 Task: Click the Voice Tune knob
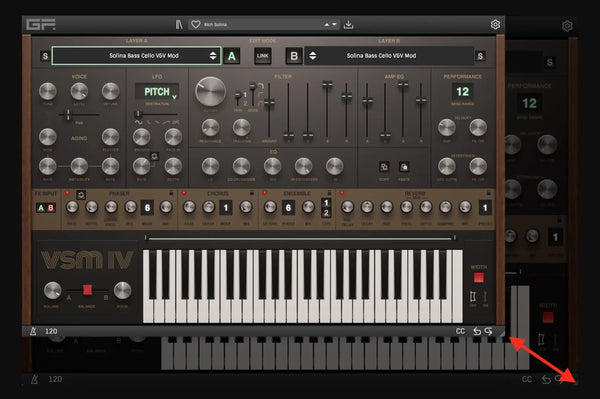click(x=48, y=91)
